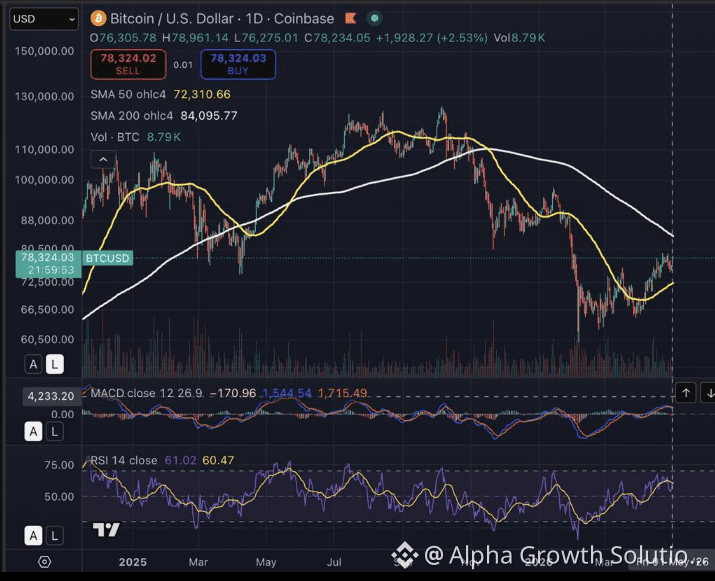
Task: Click the Mar label next to 2025
Action: click(198, 562)
